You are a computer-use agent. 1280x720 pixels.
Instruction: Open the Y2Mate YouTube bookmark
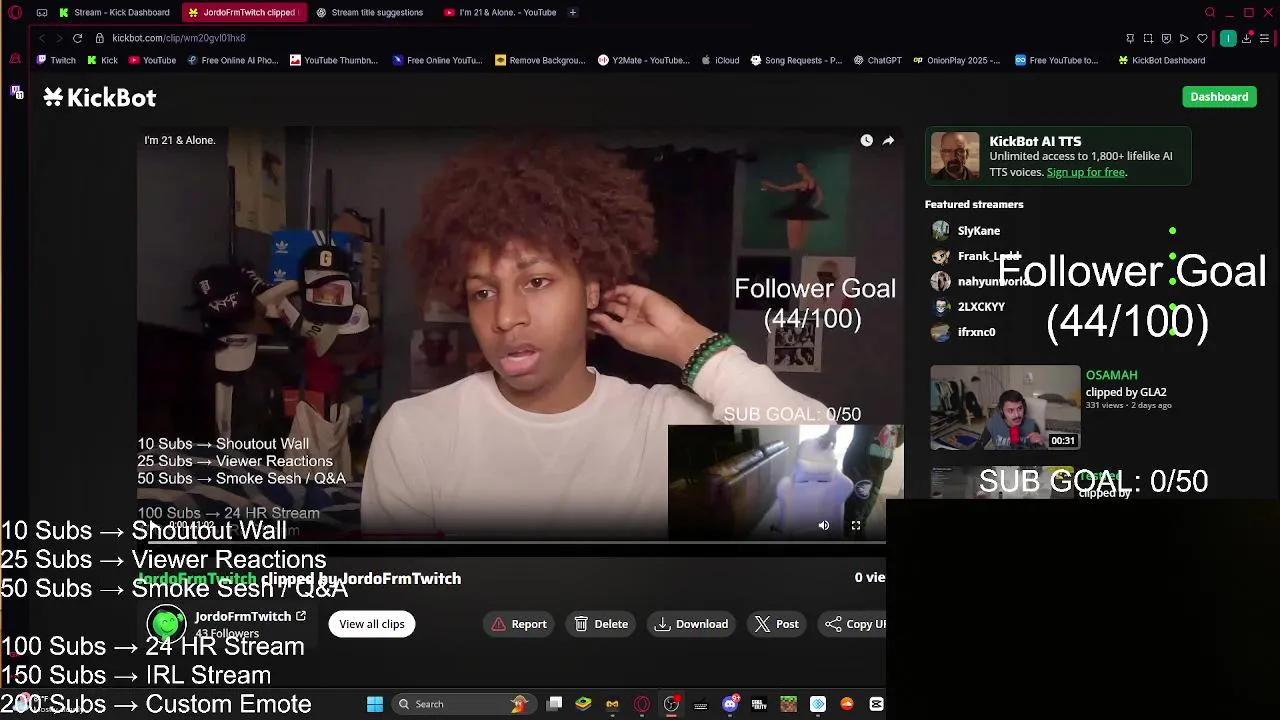[x=644, y=60]
